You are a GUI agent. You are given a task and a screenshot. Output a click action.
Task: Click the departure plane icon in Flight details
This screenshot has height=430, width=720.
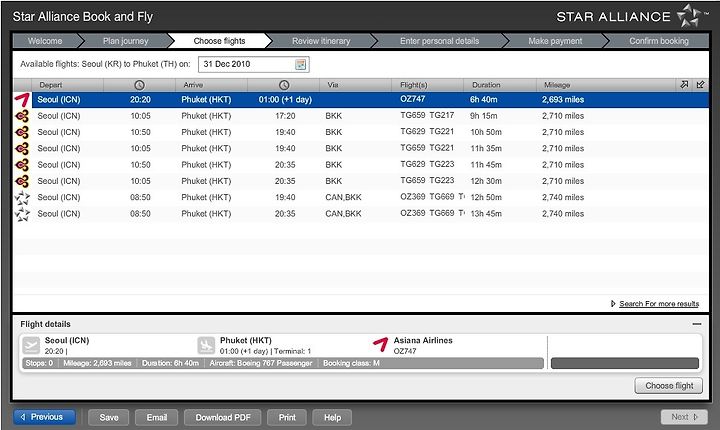(31, 345)
